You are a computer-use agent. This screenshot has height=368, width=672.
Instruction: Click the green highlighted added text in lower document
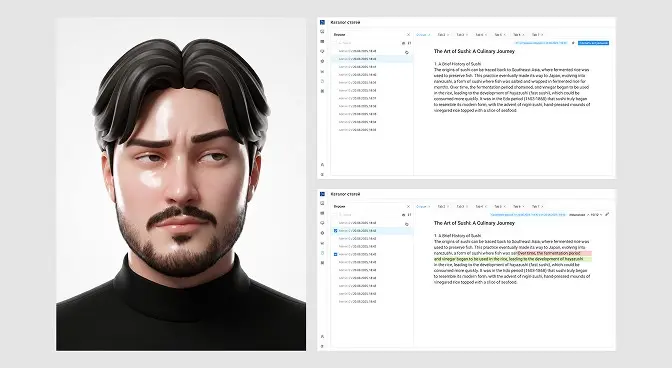(513, 259)
